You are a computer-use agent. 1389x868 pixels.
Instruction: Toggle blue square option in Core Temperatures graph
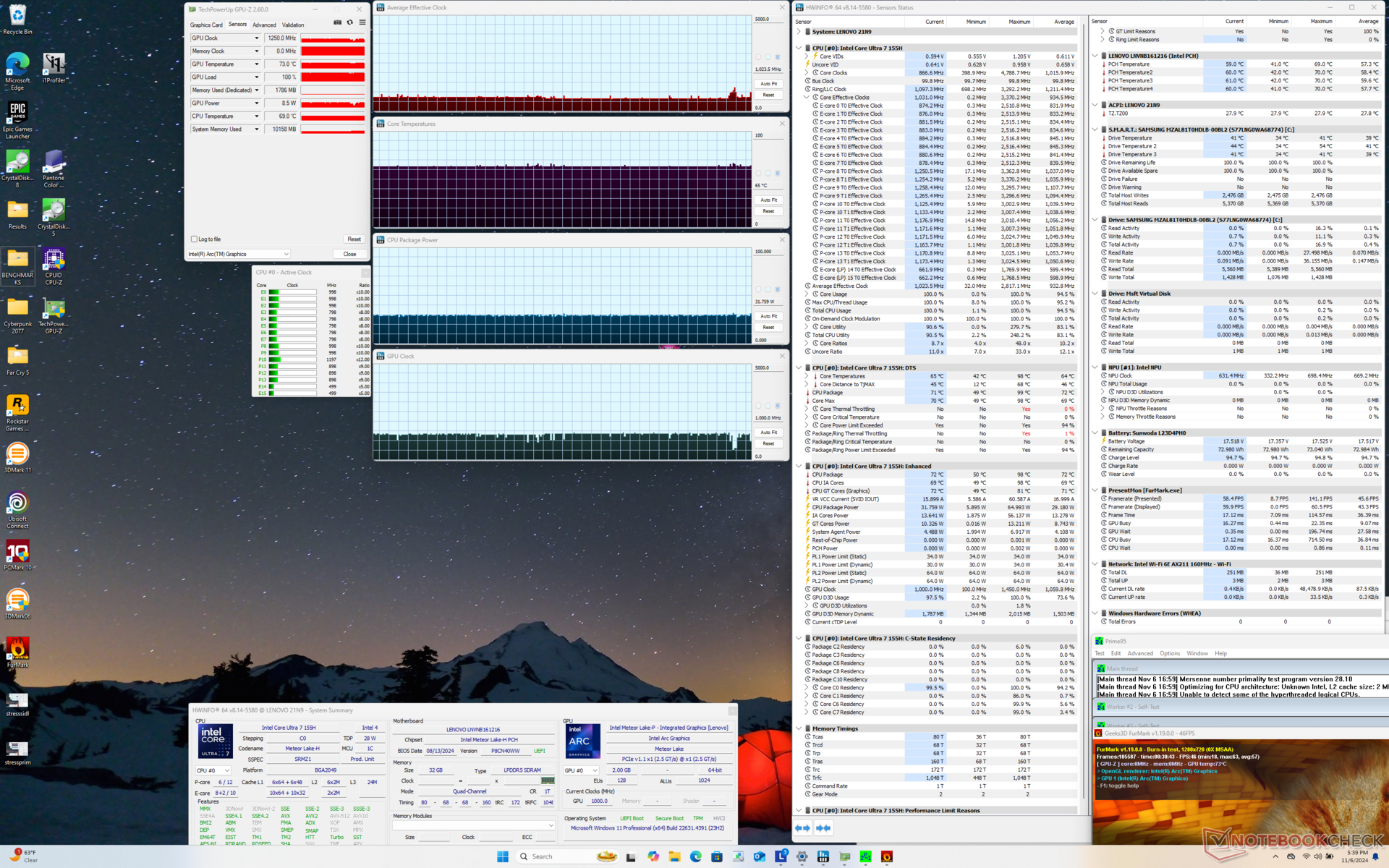pos(778,174)
